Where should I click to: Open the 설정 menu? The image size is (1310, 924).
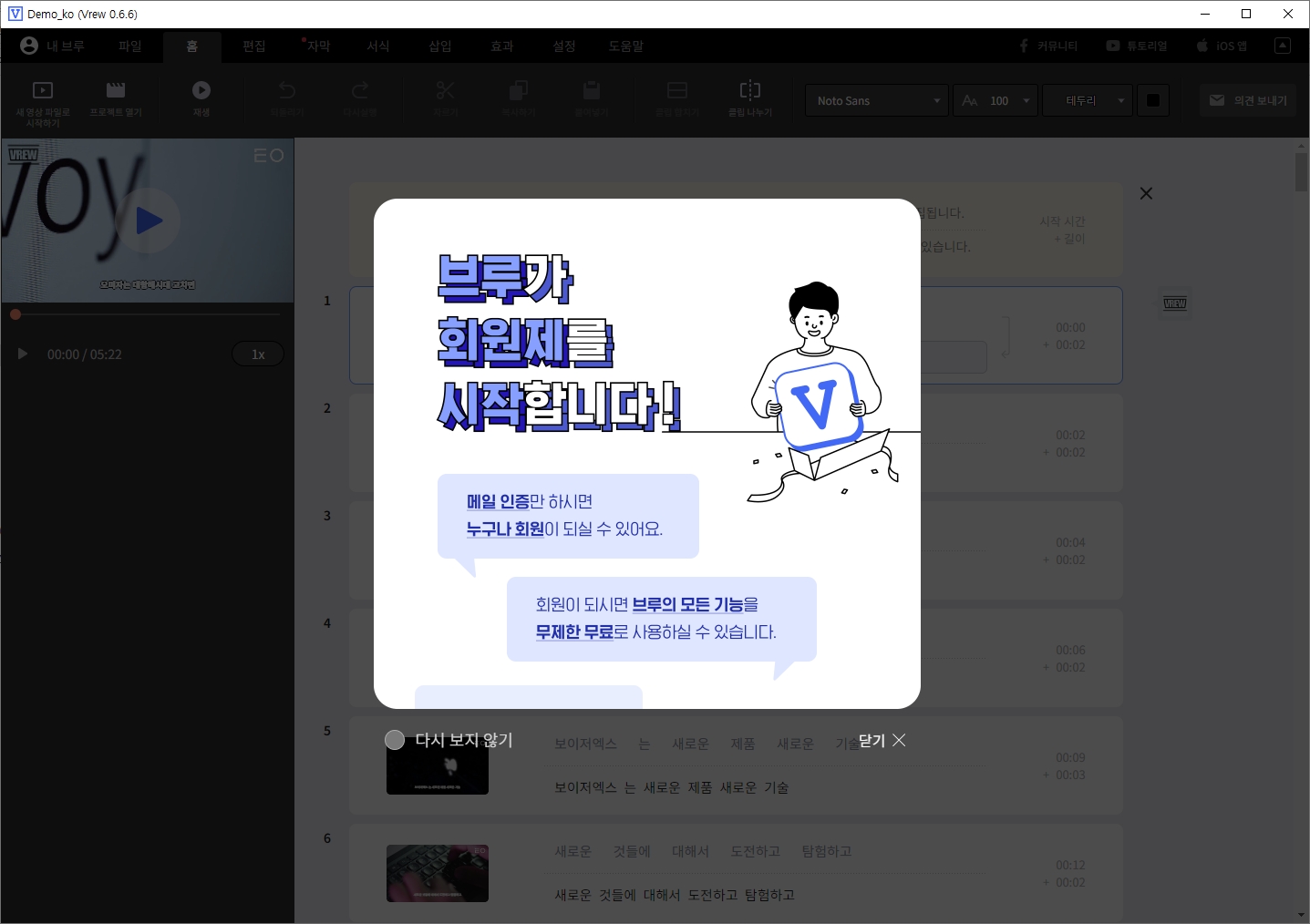tap(564, 46)
